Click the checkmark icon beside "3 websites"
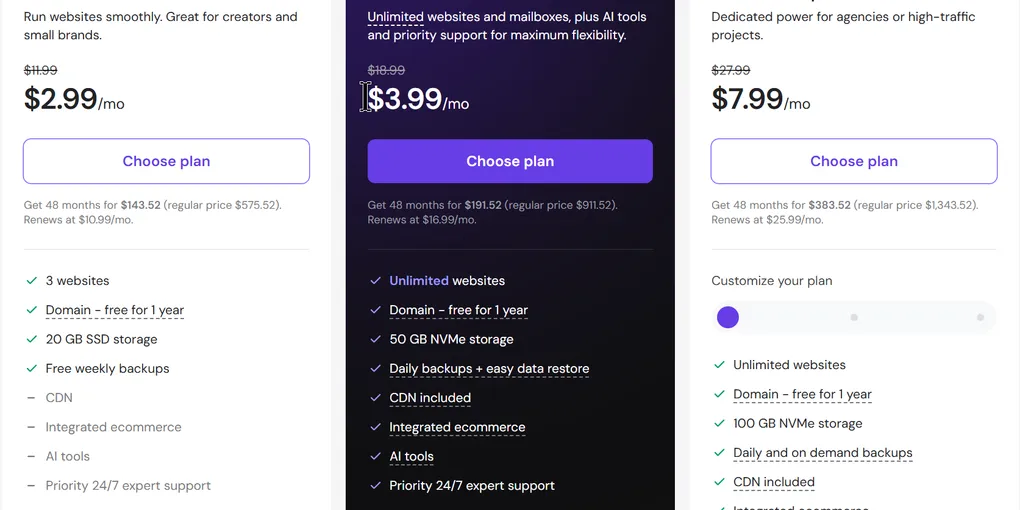This screenshot has height=510, width=1020. click(x=31, y=281)
